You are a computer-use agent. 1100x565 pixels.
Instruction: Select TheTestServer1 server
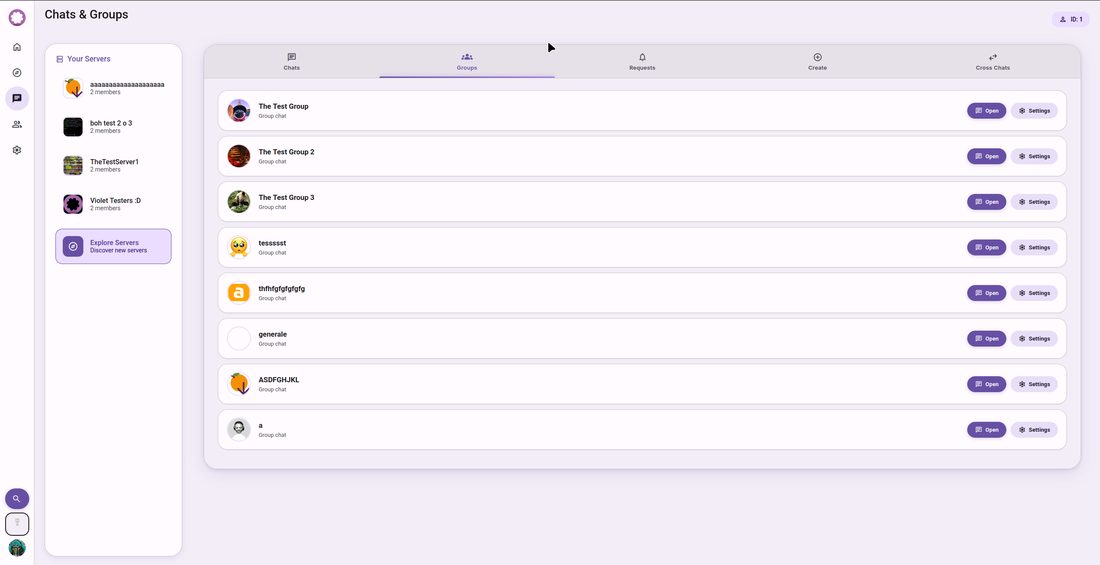click(x=113, y=165)
